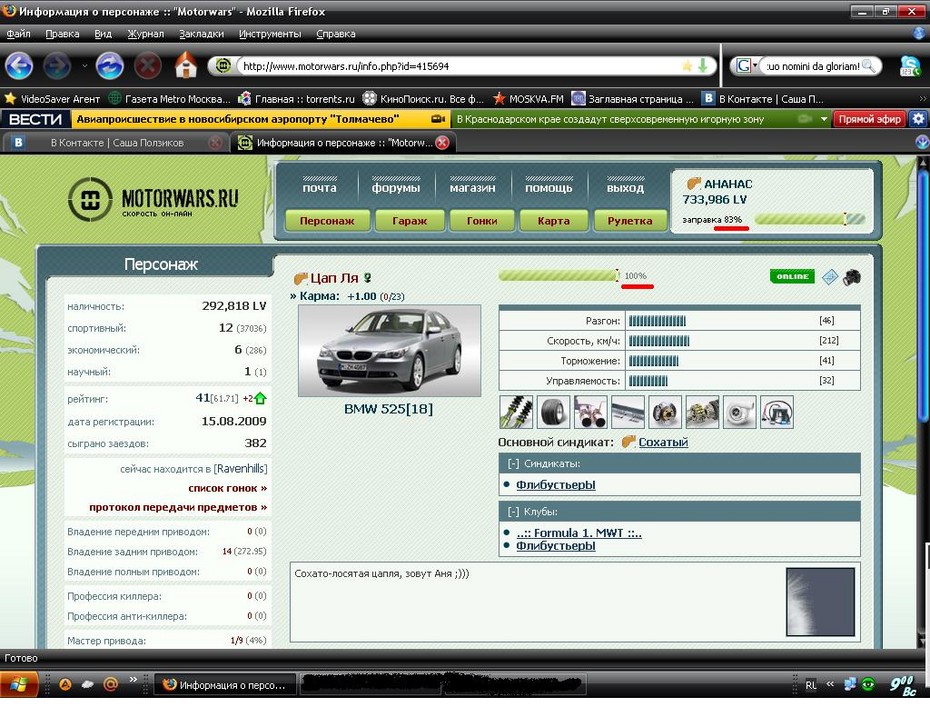Open the форумы link
The width and height of the screenshot is (930, 727).
pyautogui.click(x=396, y=187)
